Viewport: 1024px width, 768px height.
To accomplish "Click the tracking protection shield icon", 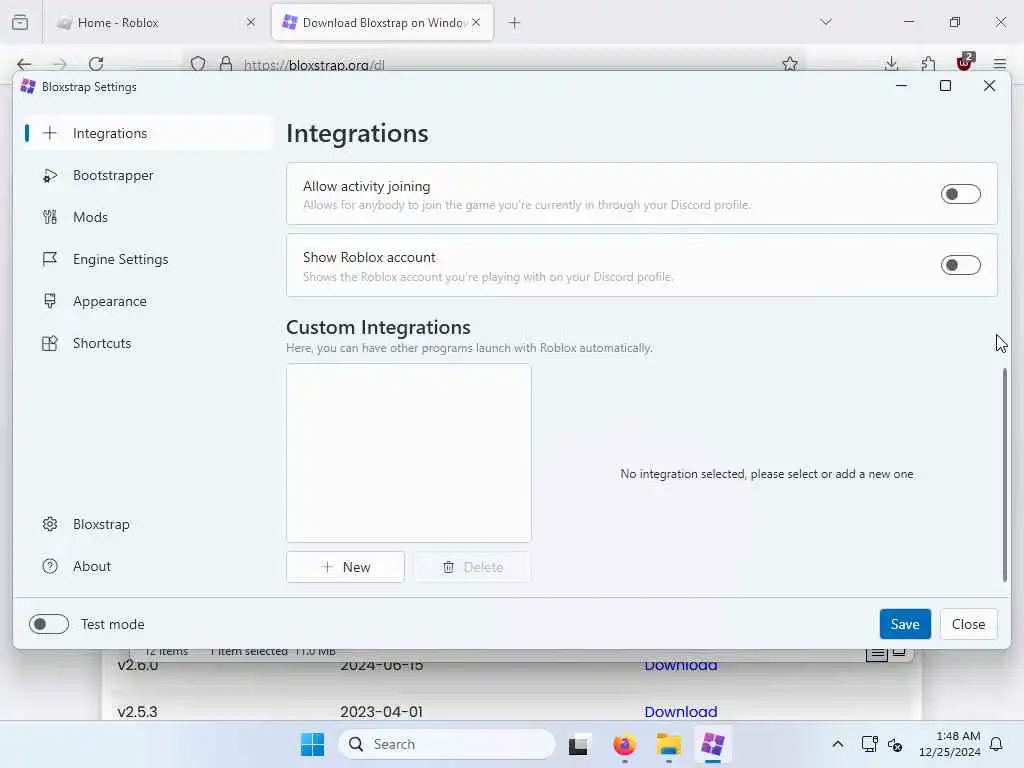I will tap(198, 64).
